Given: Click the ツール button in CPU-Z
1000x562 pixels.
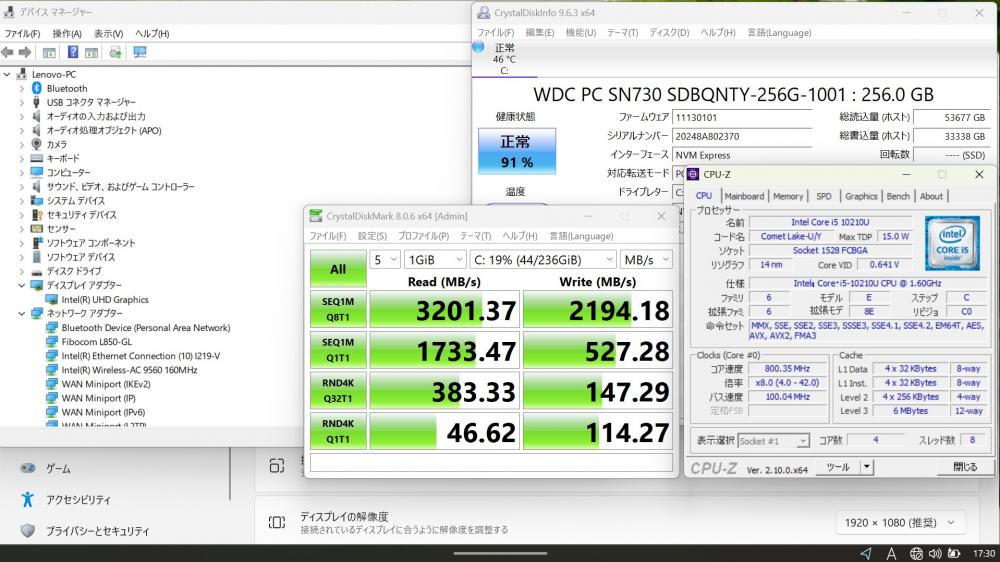Looking at the screenshot, I should tap(838, 467).
